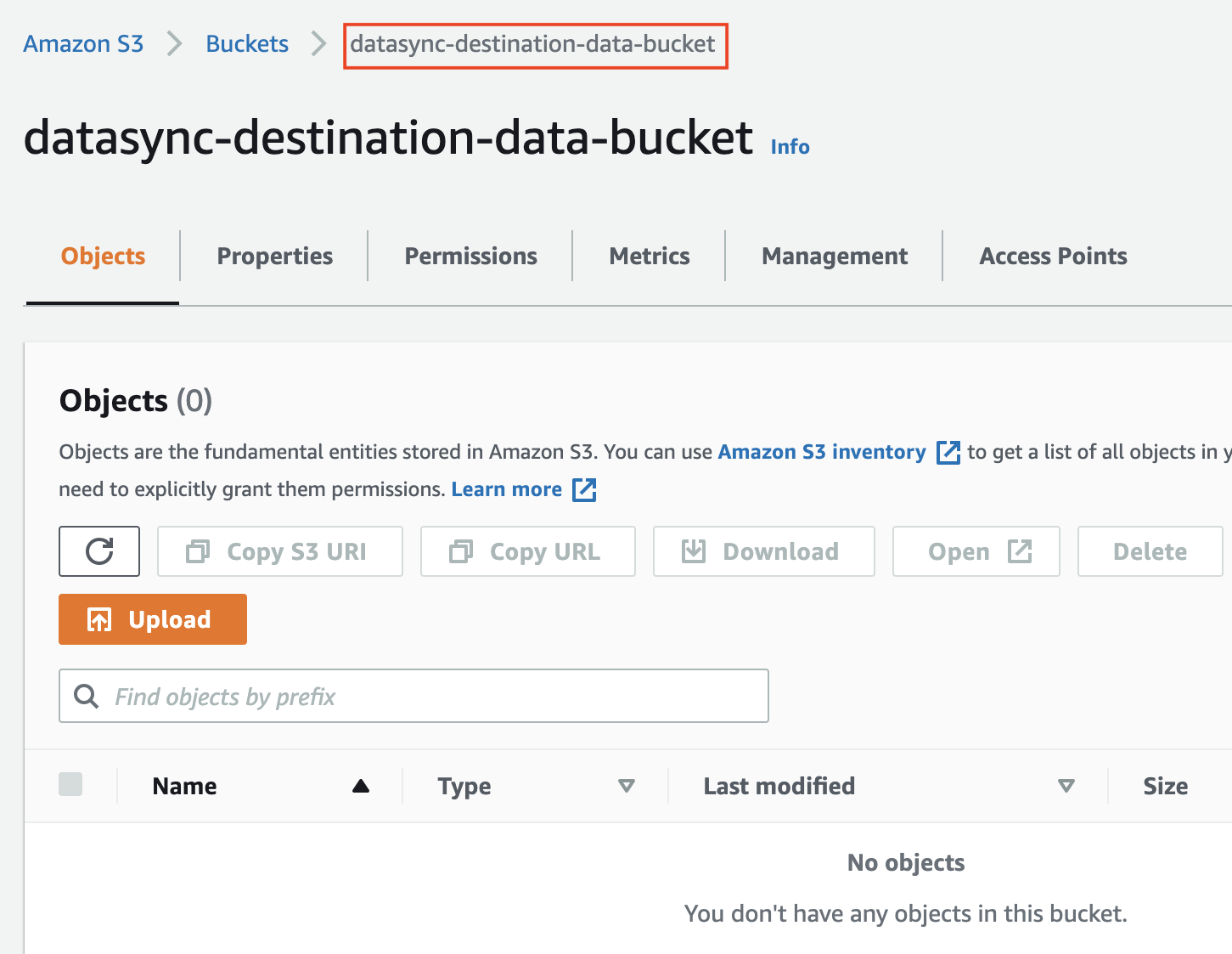Click the Type column header label
The height and width of the screenshot is (954, 1232).
pyautogui.click(x=464, y=787)
